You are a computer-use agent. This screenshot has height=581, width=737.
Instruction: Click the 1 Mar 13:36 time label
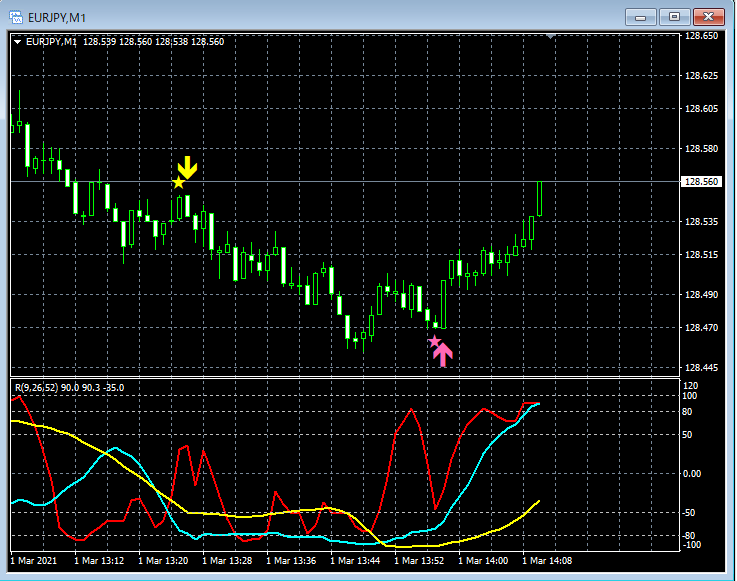pos(291,561)
